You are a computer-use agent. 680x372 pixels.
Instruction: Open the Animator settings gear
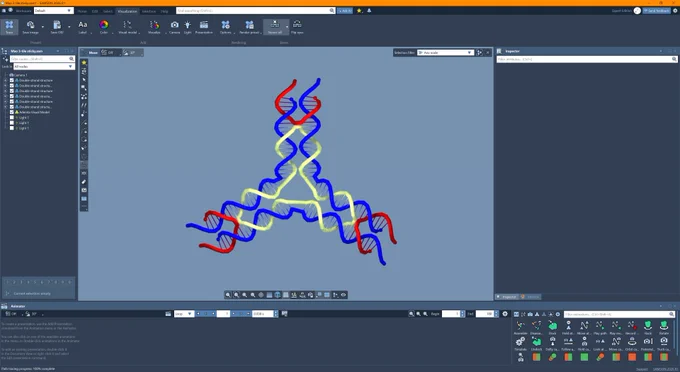(x=505, y=313)
